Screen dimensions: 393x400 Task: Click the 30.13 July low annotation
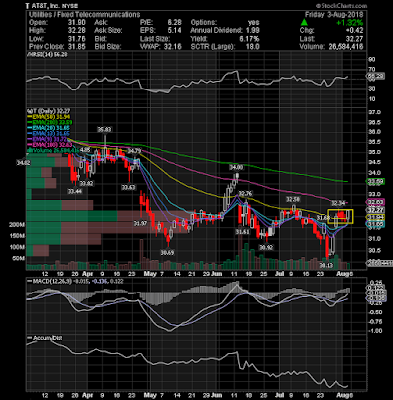(x=326, y=265)
